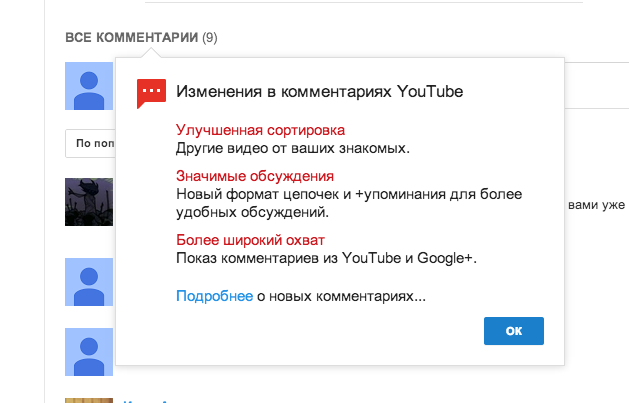Click the popup title «Изменения в комментариях YouTube»
Image resolution: width=629 pixels, height=403 pixels.
pyautogui.click(x=319, y=92)
